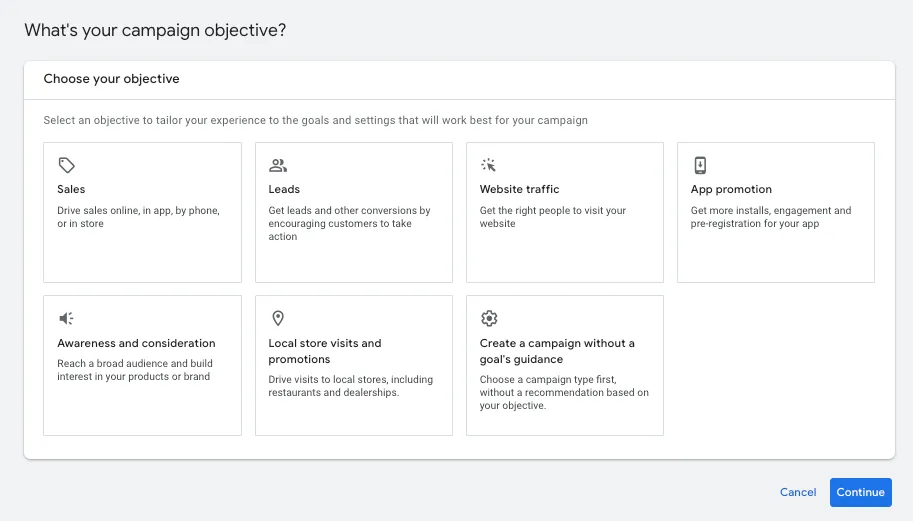
Task: Click the Local store location pin icon
Action: click(278, 318)
